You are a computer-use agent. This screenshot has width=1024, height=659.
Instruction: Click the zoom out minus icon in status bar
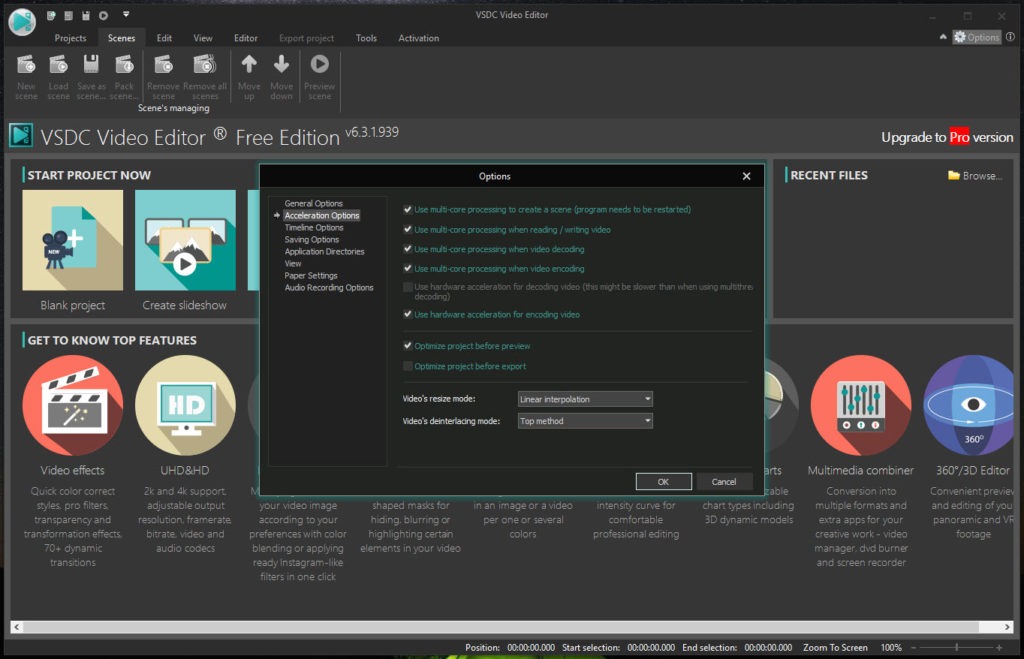click(914, 648)
